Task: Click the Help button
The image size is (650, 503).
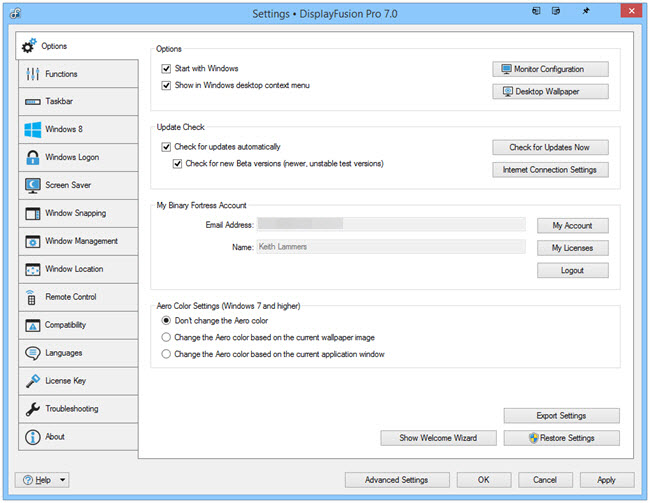Action: click(x=42, y=480)
